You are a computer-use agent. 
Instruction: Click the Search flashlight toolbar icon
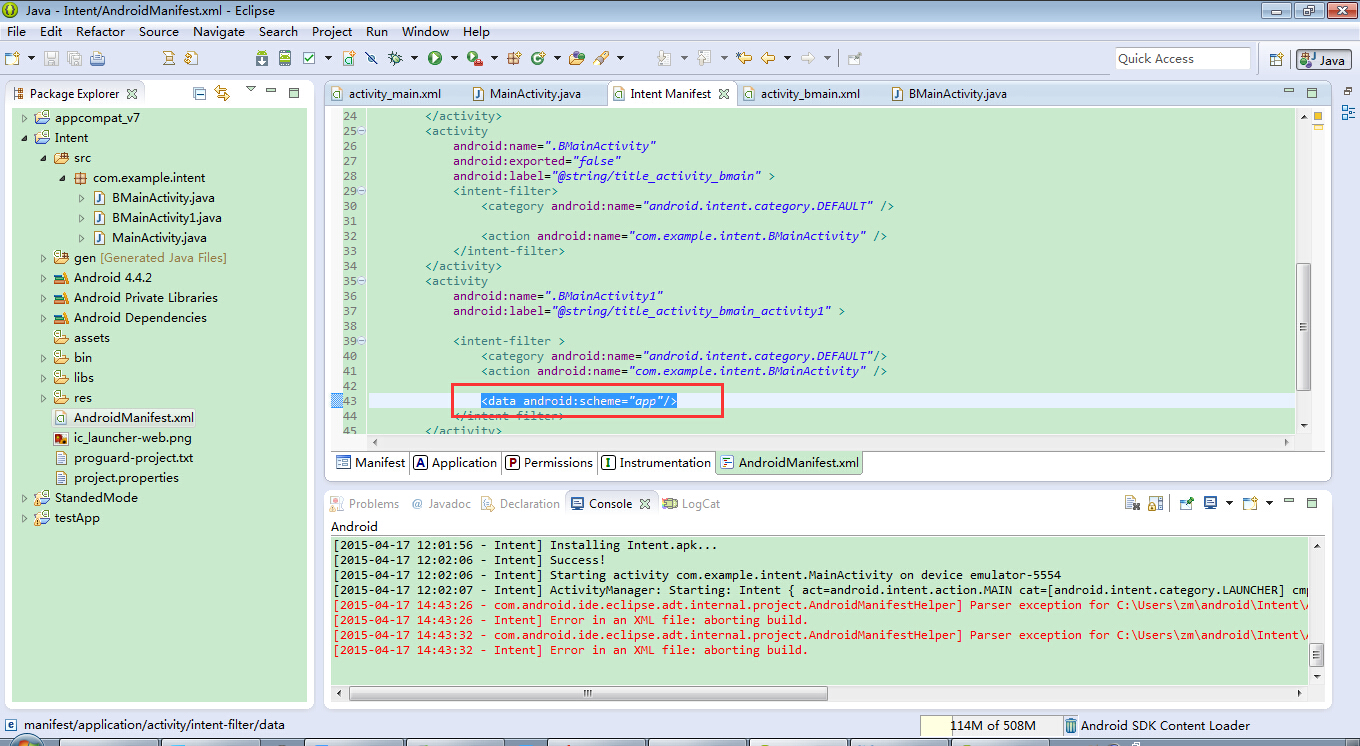(602, 58)
